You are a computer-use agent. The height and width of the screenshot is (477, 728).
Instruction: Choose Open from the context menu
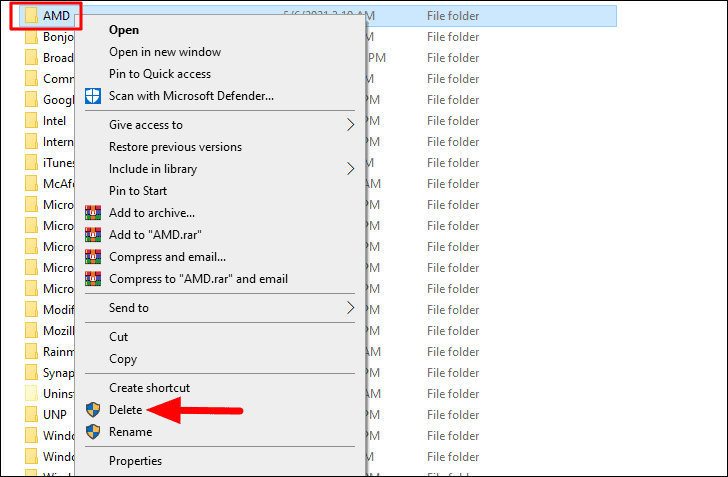click(124, 30)
